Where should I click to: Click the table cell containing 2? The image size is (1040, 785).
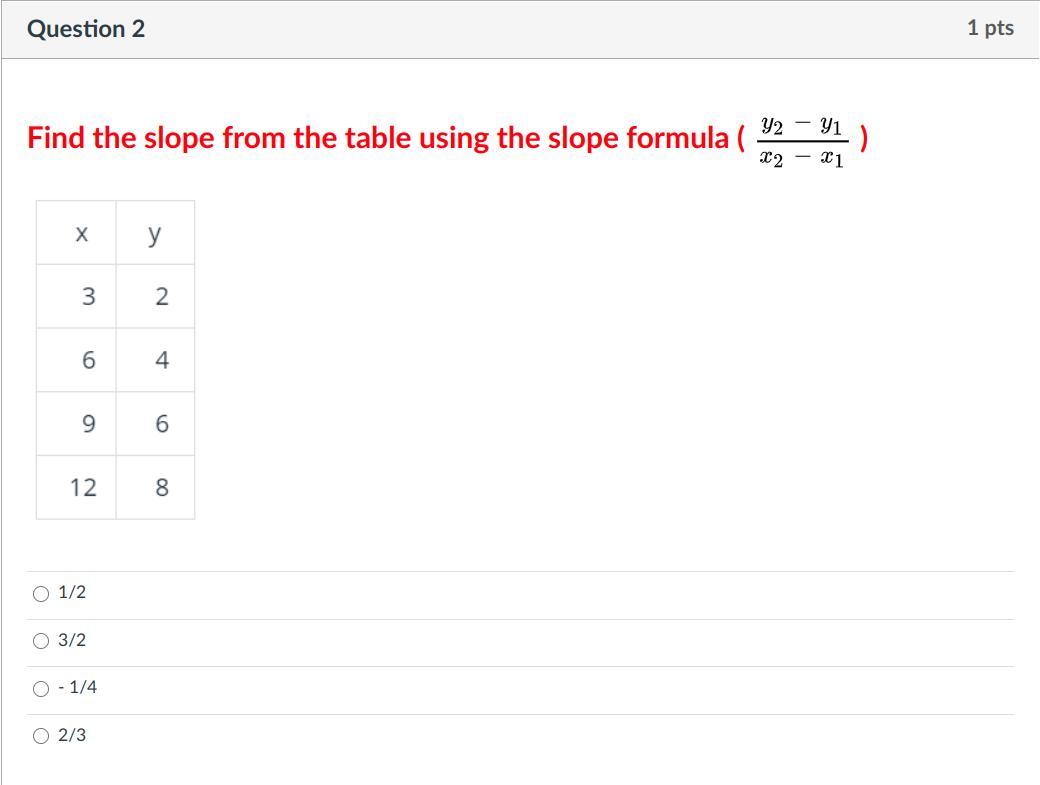pyautogui.click(x=161, y=296)
